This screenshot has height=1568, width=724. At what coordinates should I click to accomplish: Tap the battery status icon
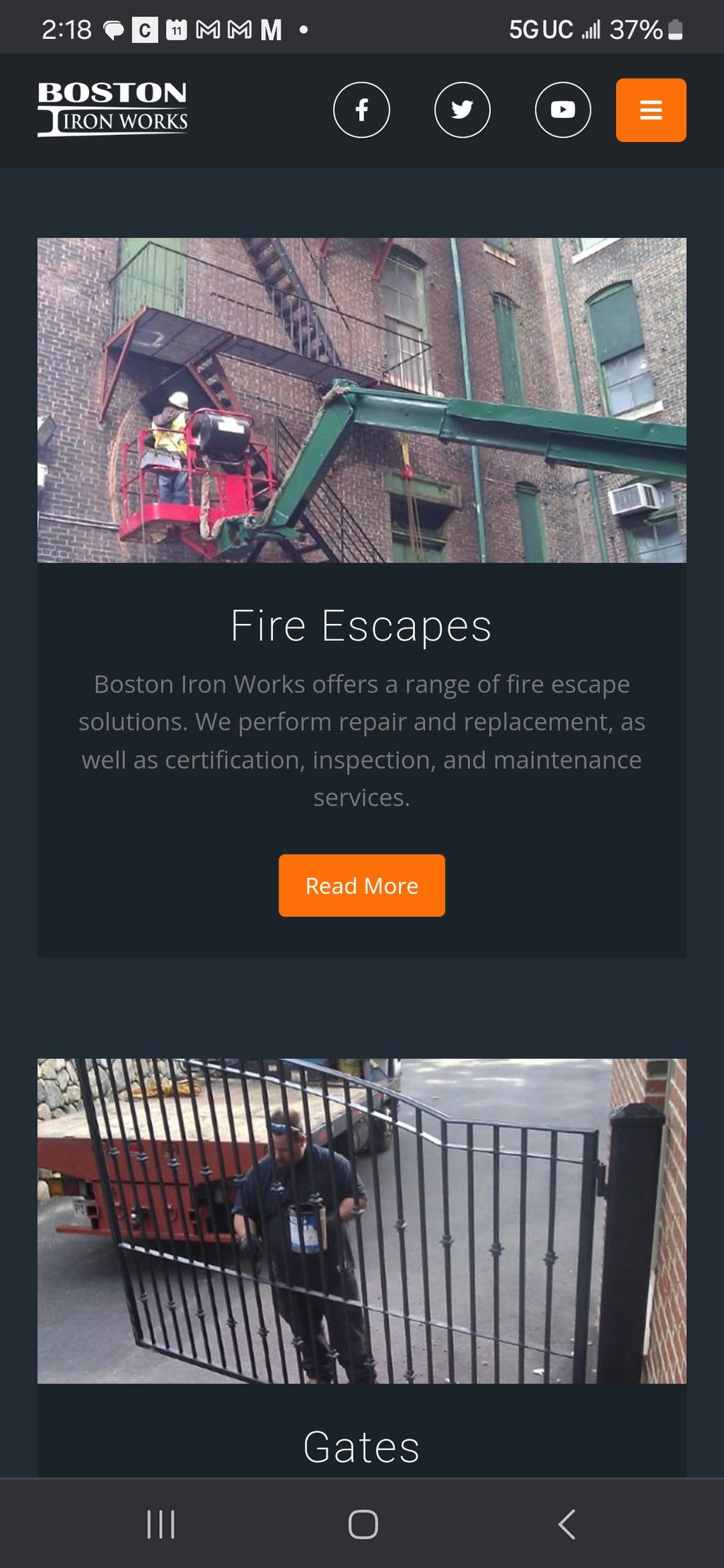pyautogui.click(x=675, y=30)
